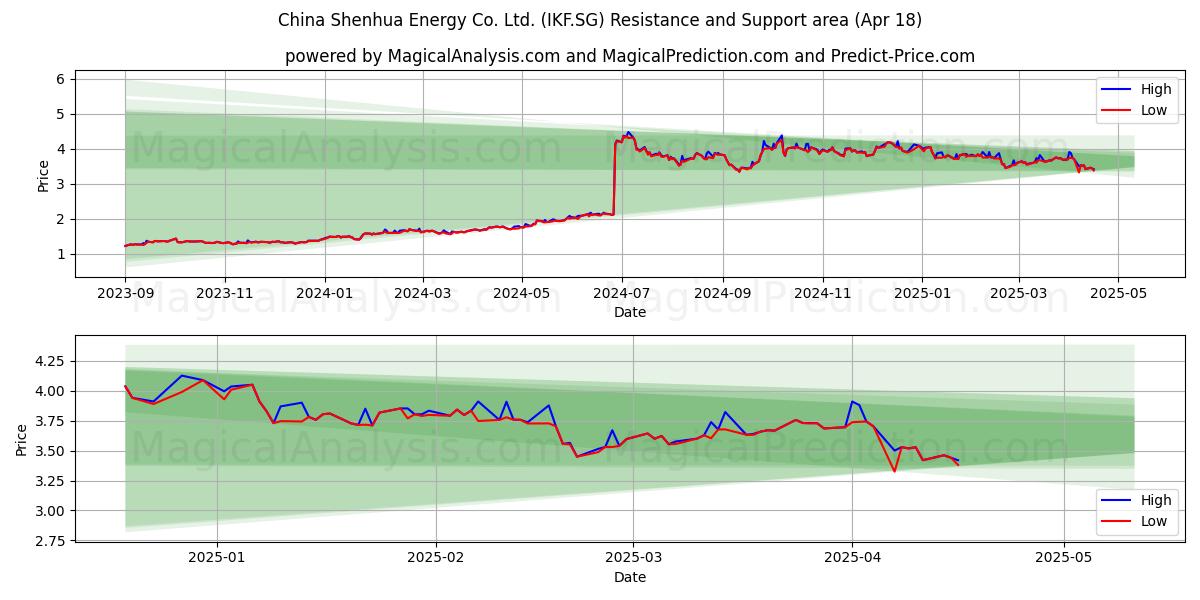Click the 2023-09 tick label on top chart

click(x=125, y=295)
